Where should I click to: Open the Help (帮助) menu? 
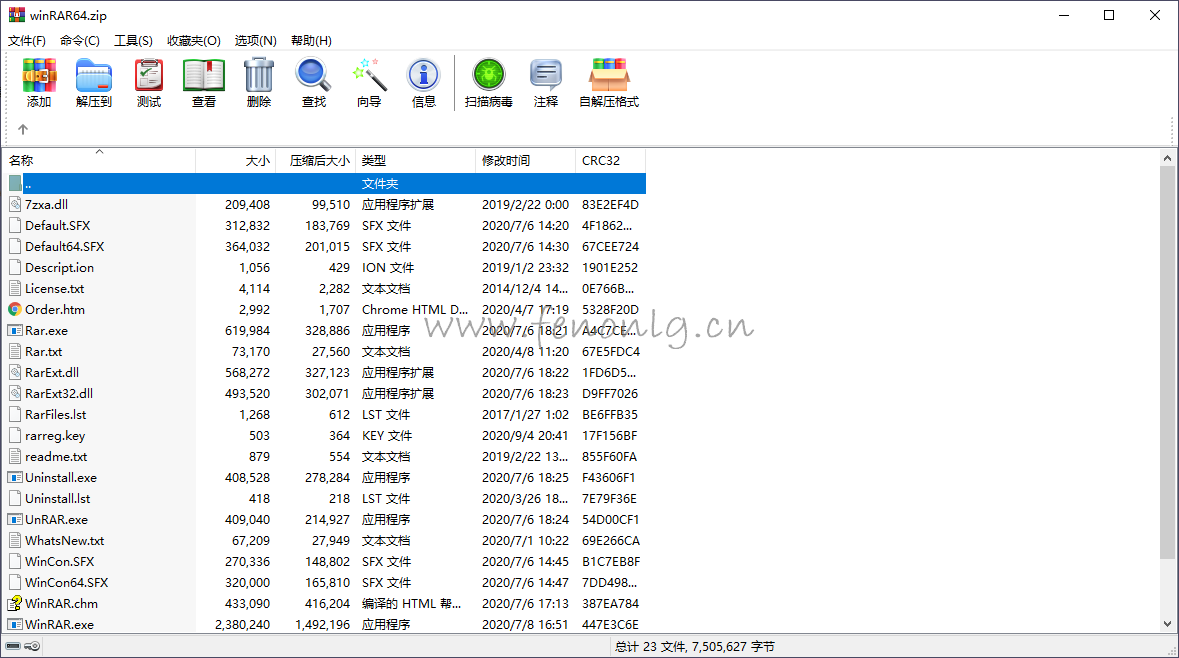pyautogui.click(x=311, y=41)
